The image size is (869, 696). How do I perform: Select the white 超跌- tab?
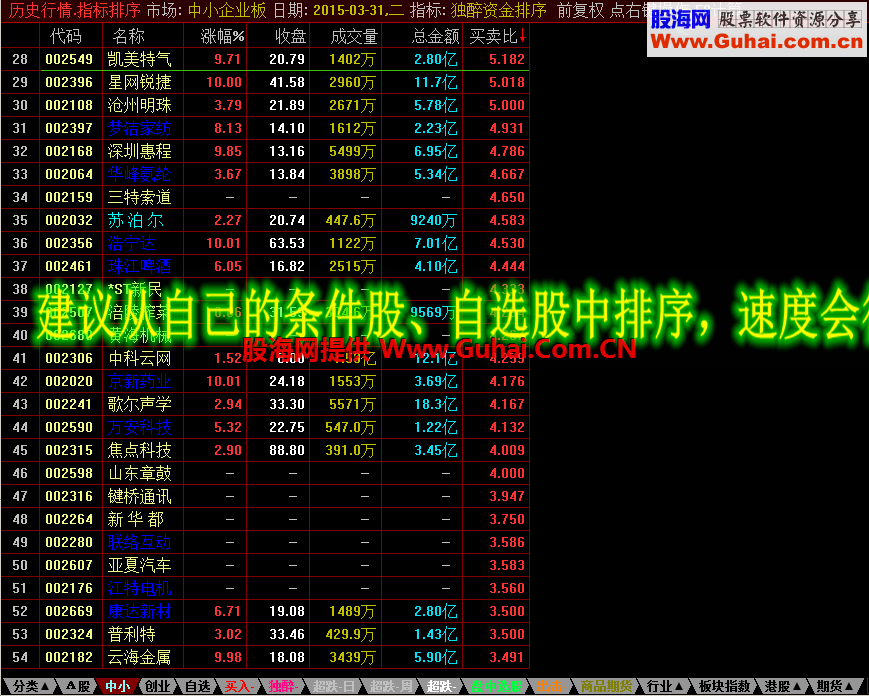[x=441, y=687]
